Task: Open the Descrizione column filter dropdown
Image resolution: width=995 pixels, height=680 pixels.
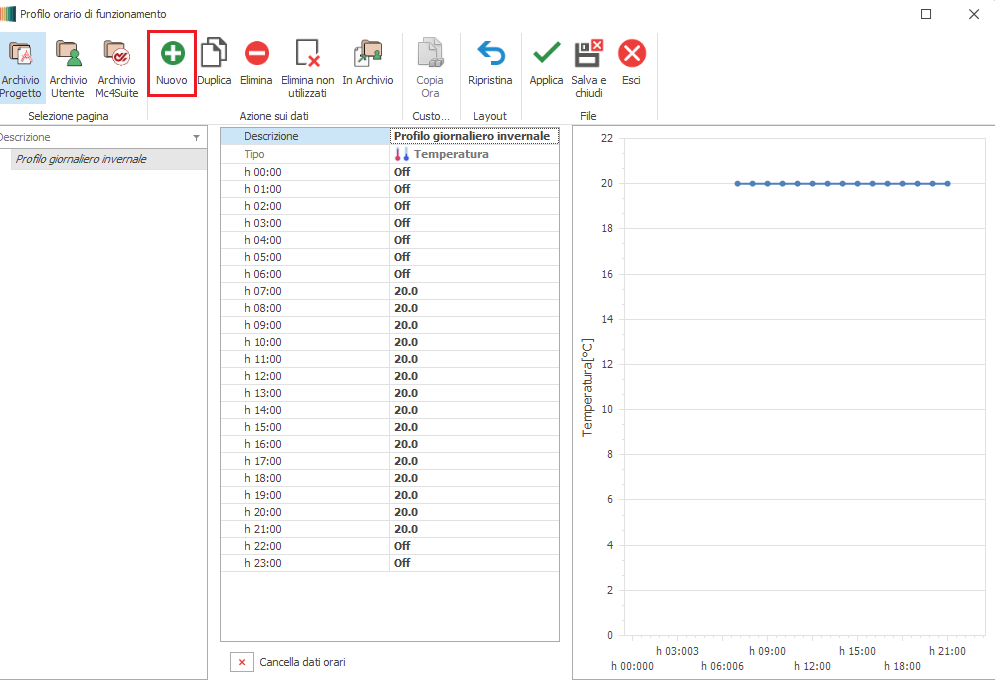Action: click(196, 138)
